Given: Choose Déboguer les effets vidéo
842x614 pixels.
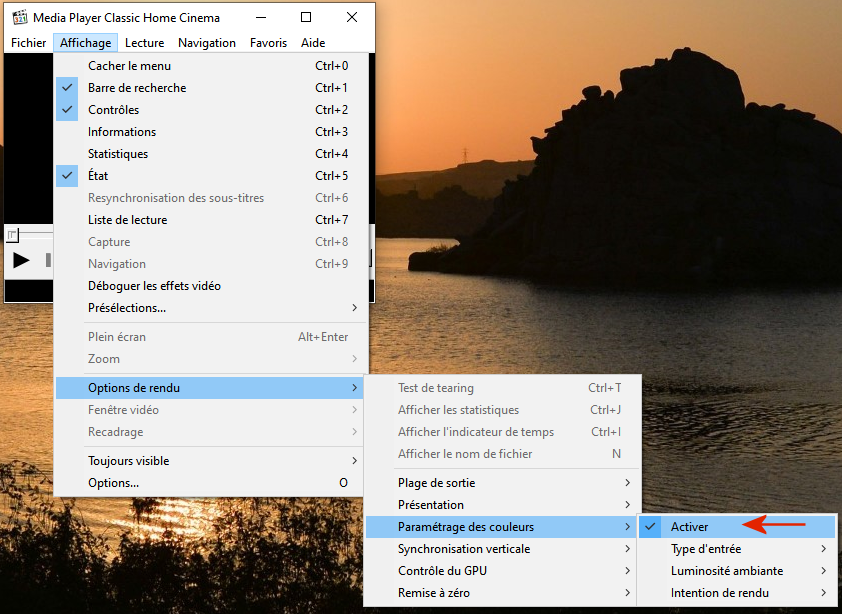Looking at the screenshot, I should 154,286.
